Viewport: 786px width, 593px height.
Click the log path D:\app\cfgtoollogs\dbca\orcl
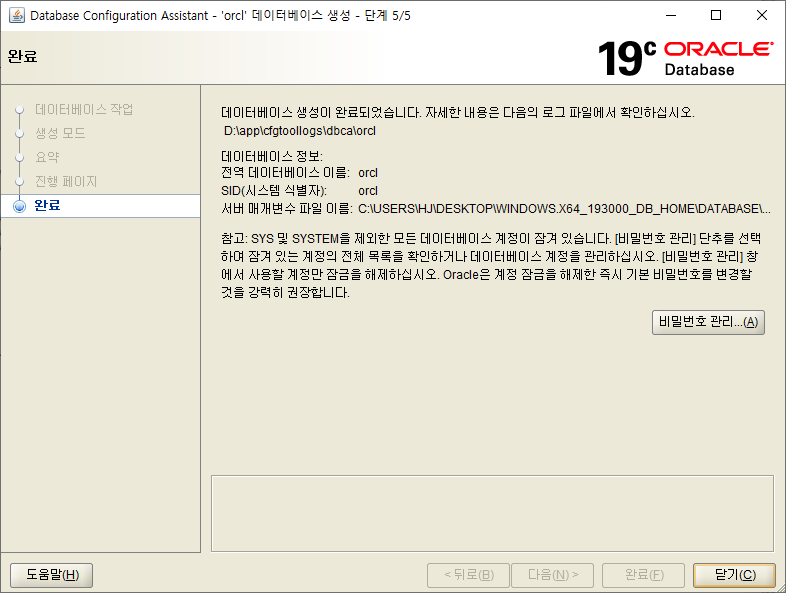pos(300,131)
